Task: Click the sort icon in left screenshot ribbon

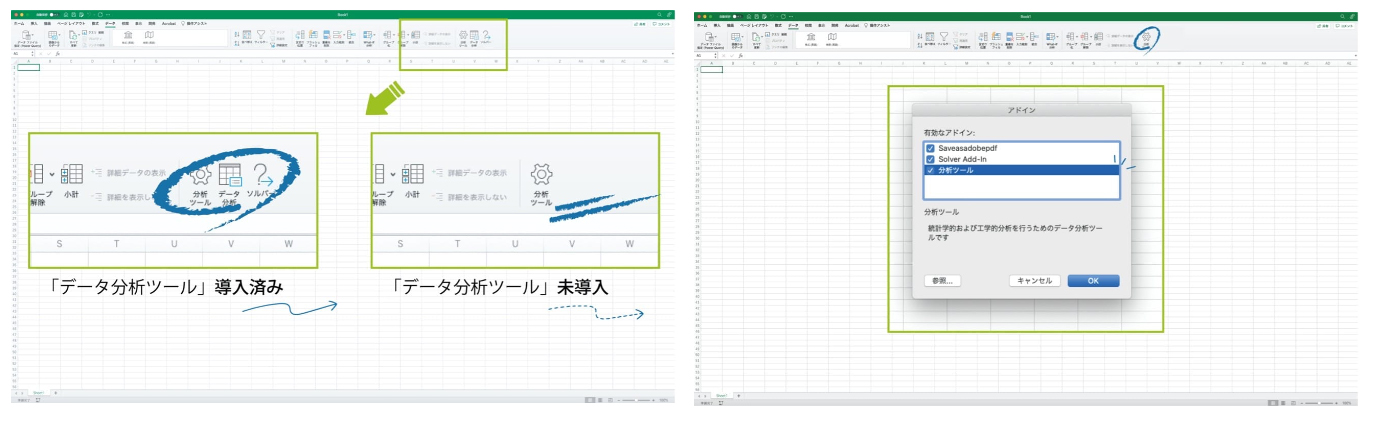Action: pyautogui.click(x=246, y=35)
